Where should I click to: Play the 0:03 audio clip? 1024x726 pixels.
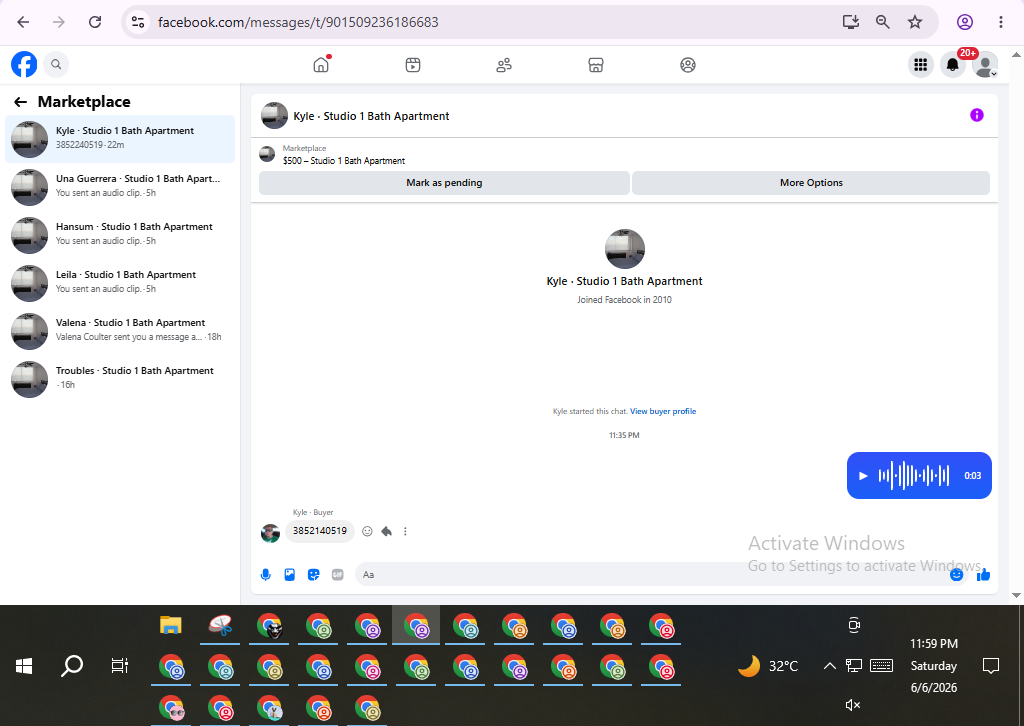tap(863, 476)
